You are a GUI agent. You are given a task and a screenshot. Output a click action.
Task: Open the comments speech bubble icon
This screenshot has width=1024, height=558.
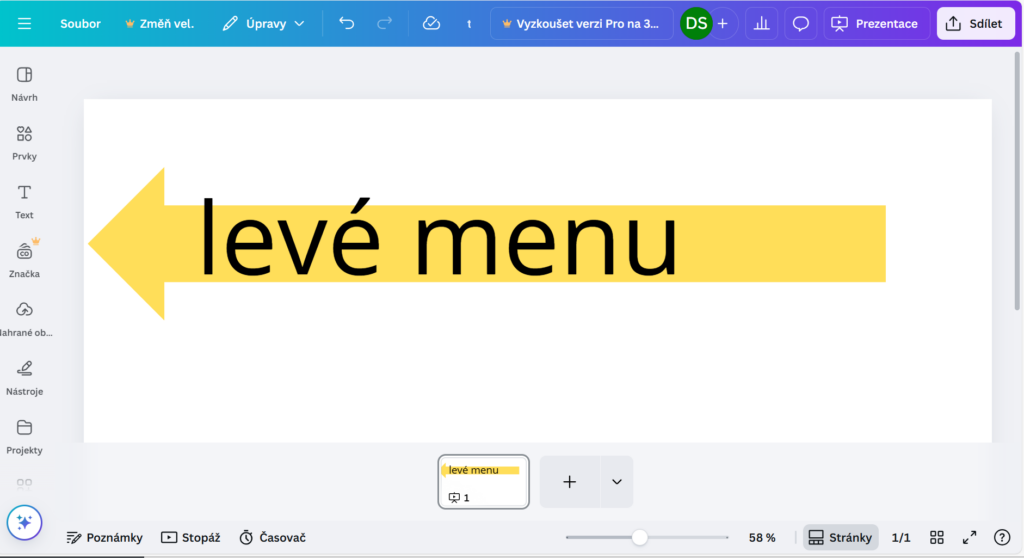[x=801, y=23]
